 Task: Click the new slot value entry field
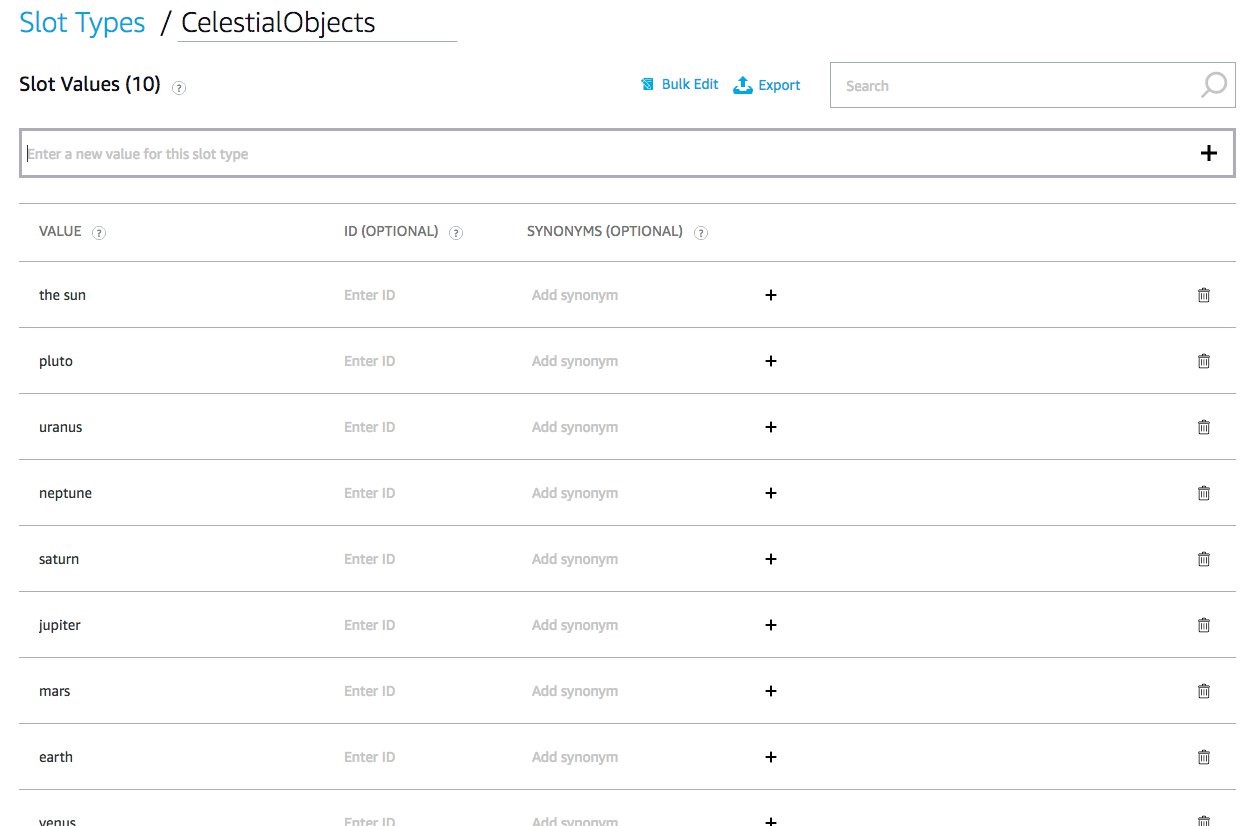[x=600, y=154]
